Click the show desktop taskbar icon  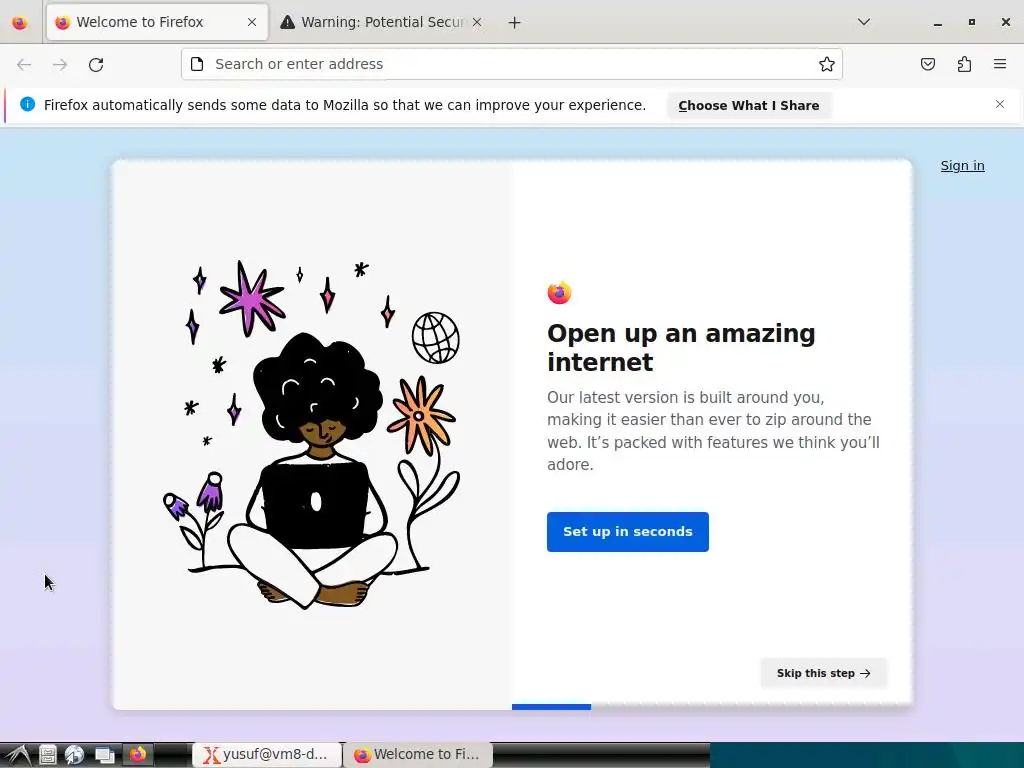coord(104,755)
